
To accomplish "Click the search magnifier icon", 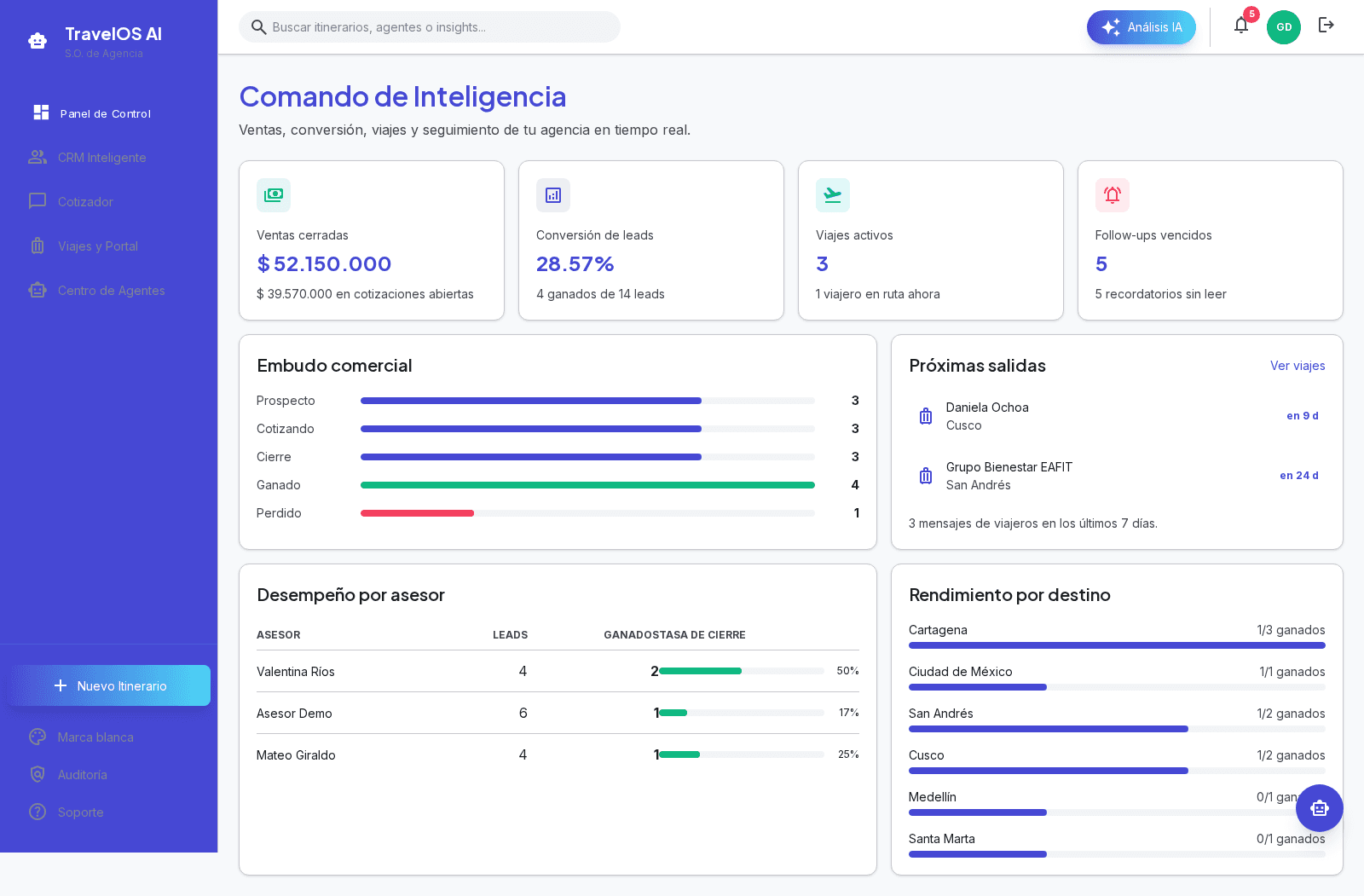I will [x=259, y=27].
